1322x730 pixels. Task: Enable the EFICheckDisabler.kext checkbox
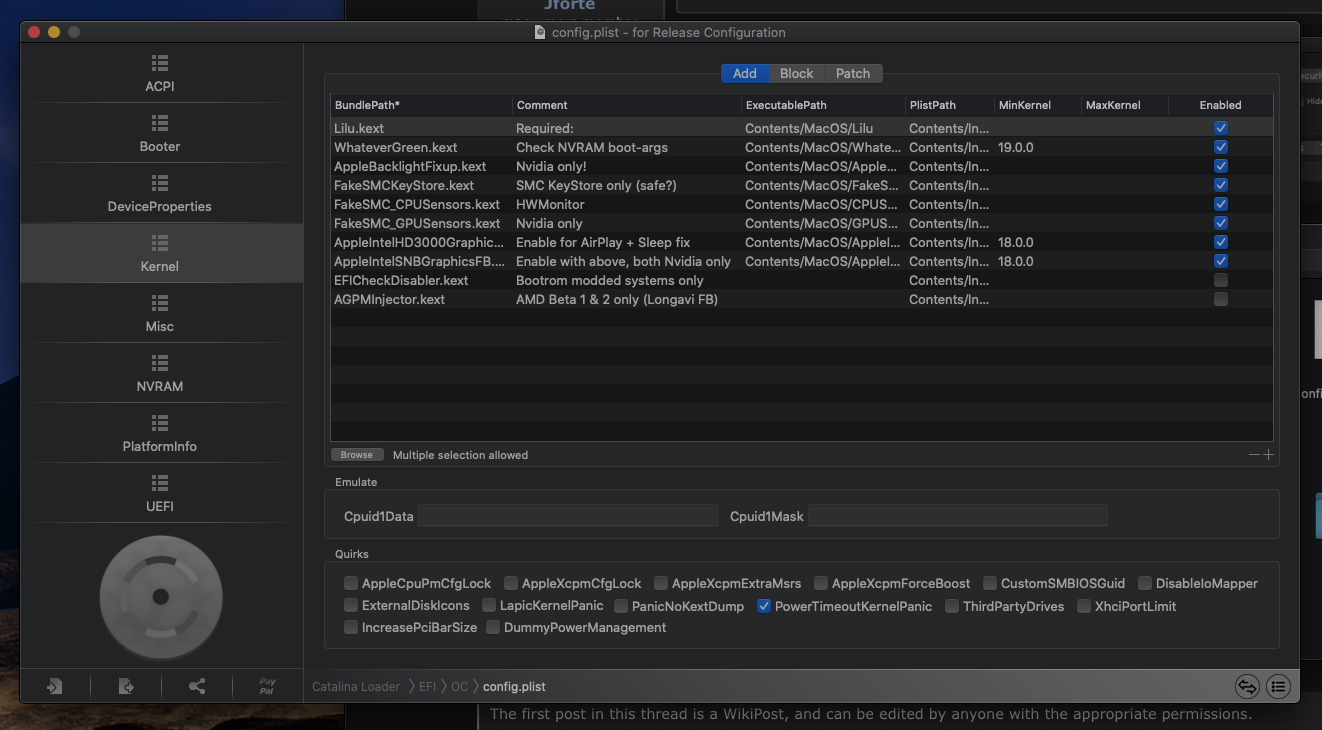click(1220, 280)
